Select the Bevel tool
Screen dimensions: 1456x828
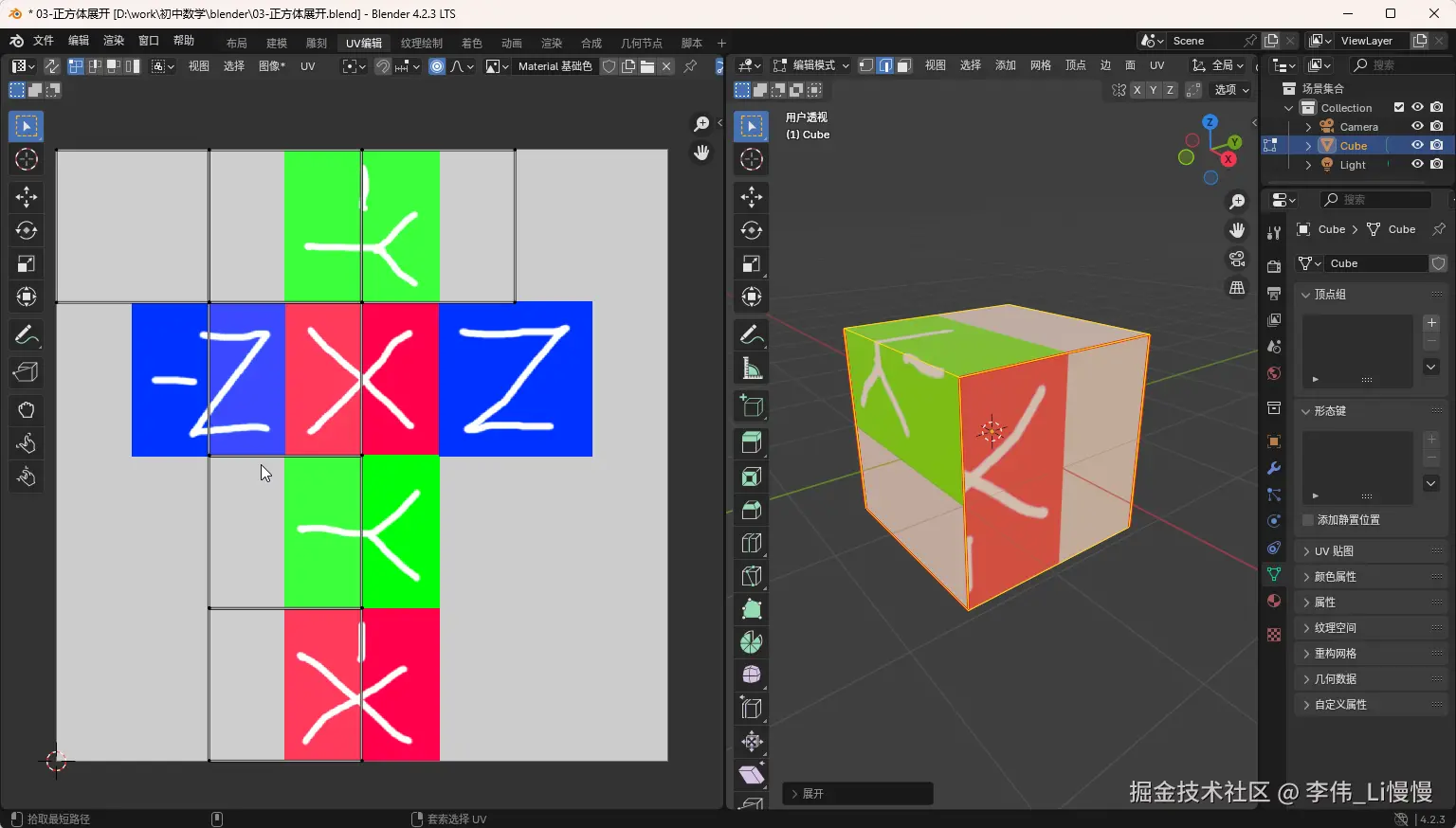tap(752, 510)
